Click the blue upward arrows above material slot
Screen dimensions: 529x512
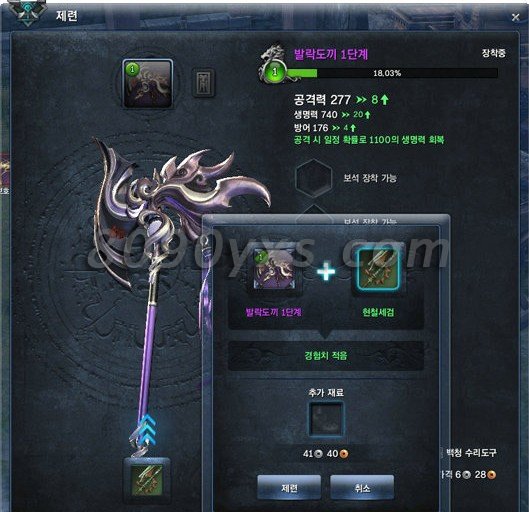pyautogui.click(x=147, y=429)
